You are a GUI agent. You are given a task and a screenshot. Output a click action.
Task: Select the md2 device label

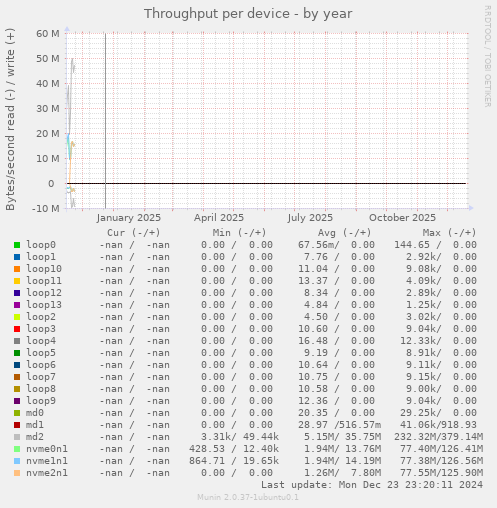point(35,437)
